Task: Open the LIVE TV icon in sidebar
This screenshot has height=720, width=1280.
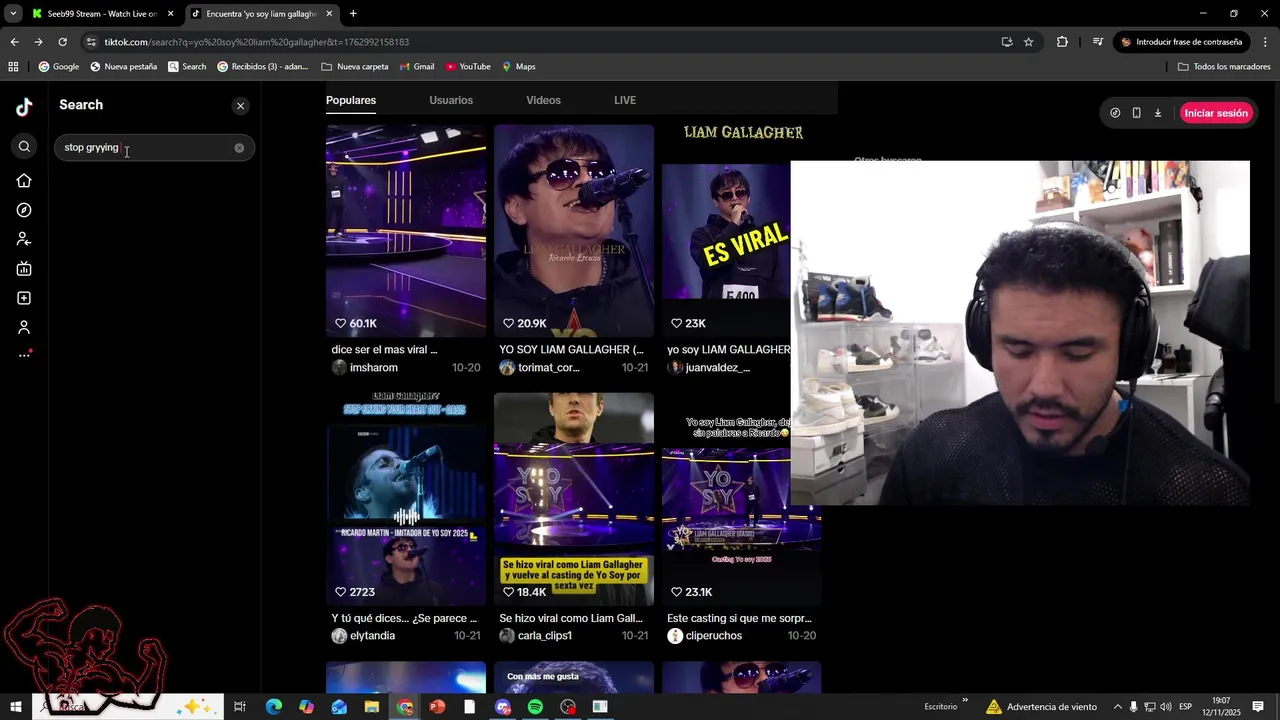Action: tap(24, 268)
